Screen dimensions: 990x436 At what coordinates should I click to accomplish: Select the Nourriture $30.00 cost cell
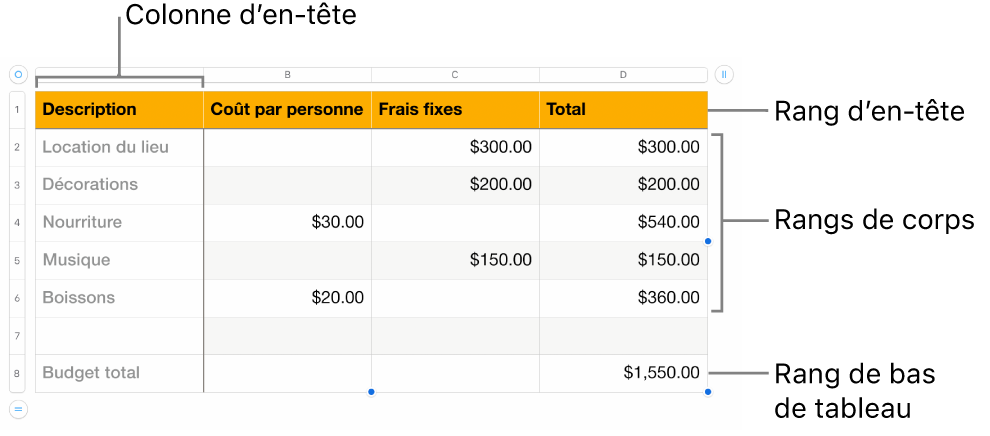(287, 222)
